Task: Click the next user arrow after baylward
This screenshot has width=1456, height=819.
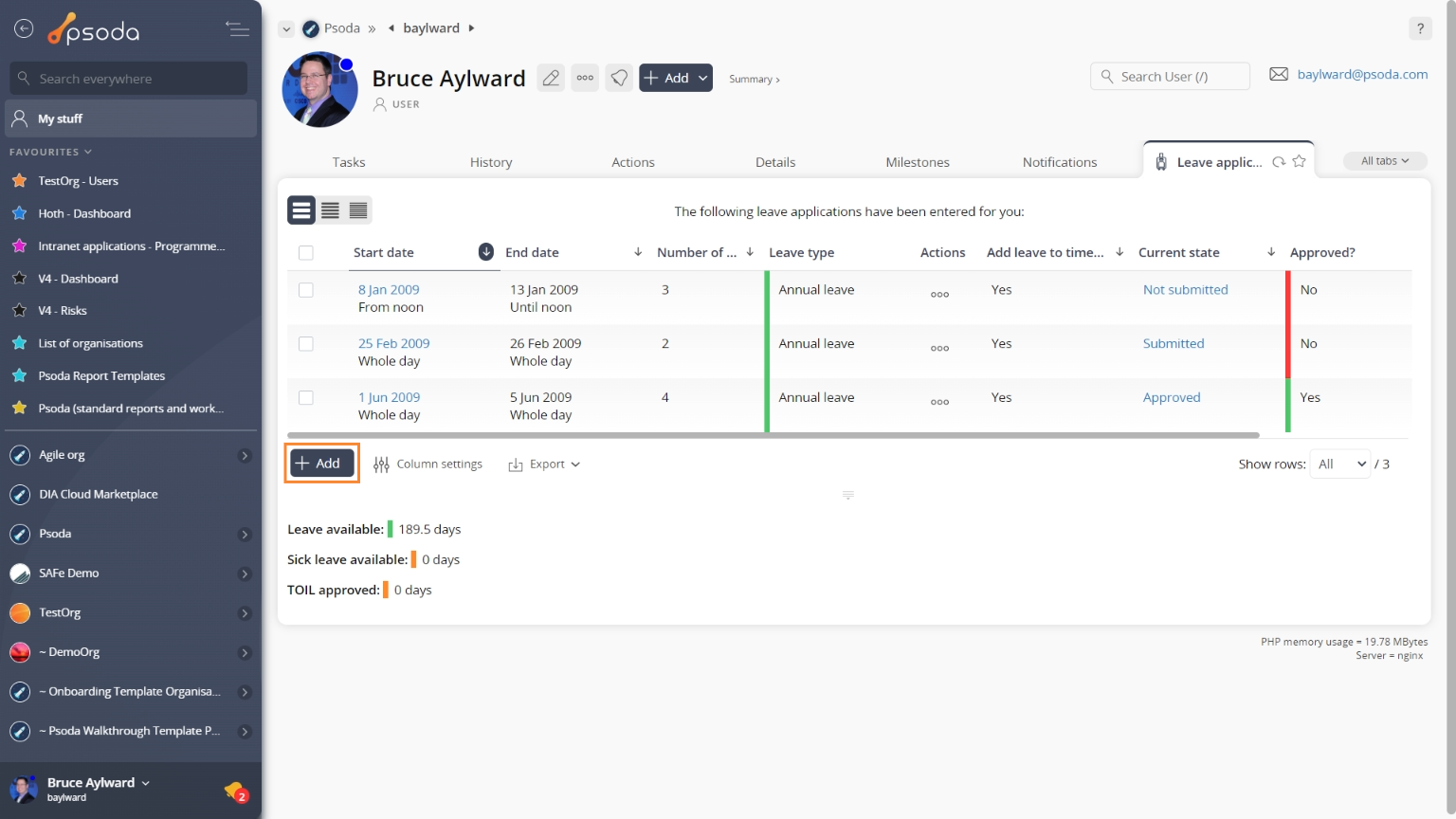Action: click(471, 28)
